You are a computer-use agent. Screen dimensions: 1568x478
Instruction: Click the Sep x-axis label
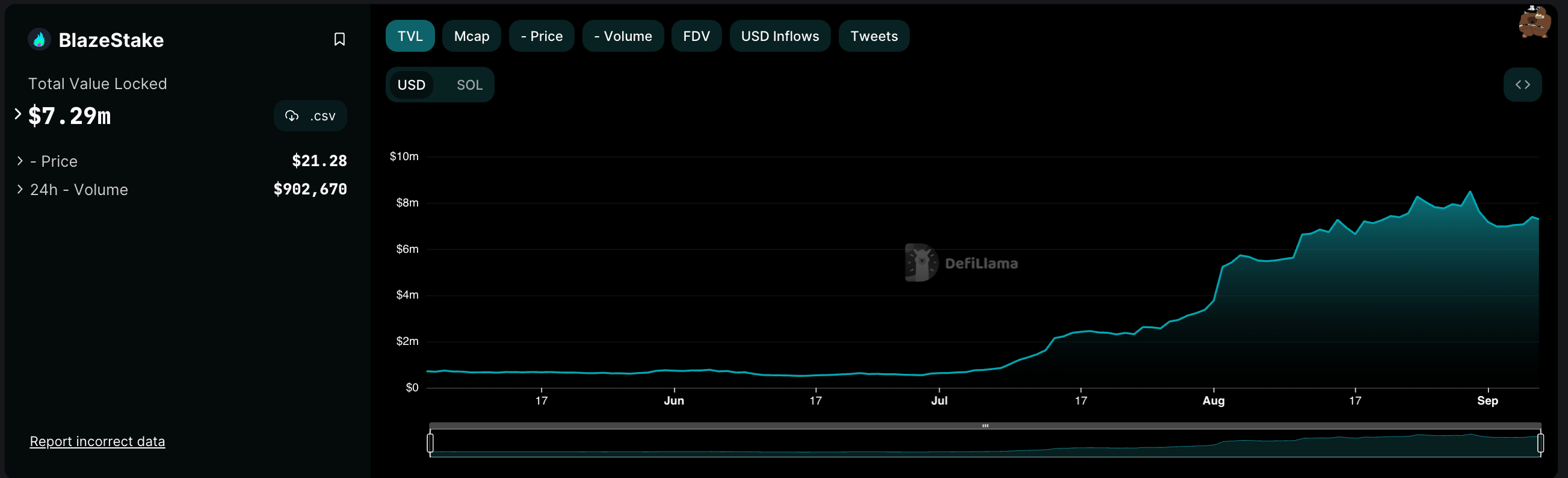tap(1487, 401)
